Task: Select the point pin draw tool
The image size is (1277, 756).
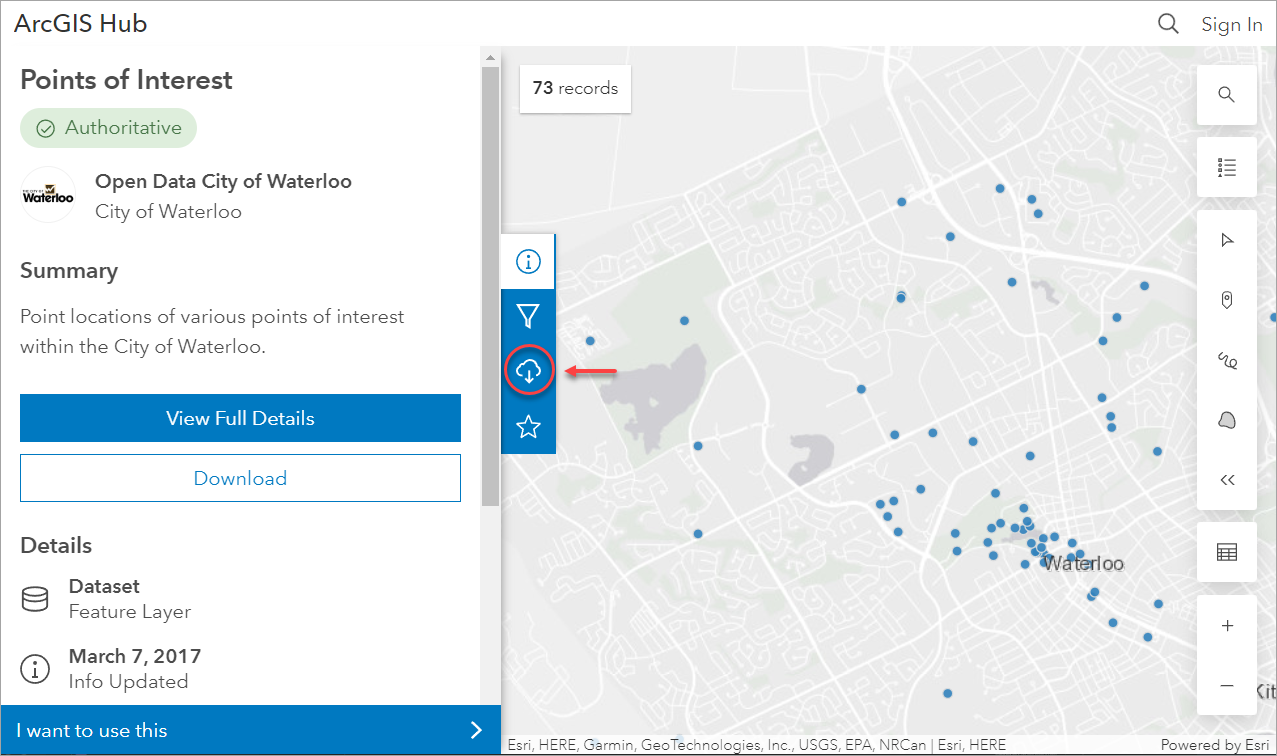Action: (1227, 299)
